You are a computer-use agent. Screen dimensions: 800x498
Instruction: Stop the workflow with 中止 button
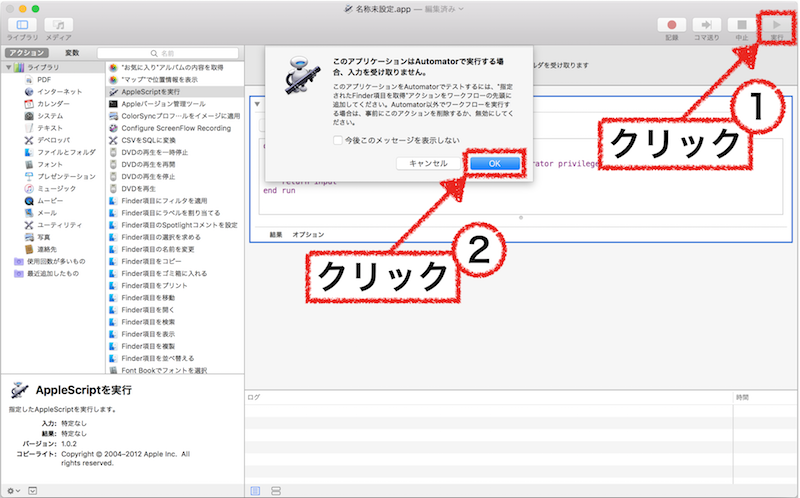pos(742,24)
